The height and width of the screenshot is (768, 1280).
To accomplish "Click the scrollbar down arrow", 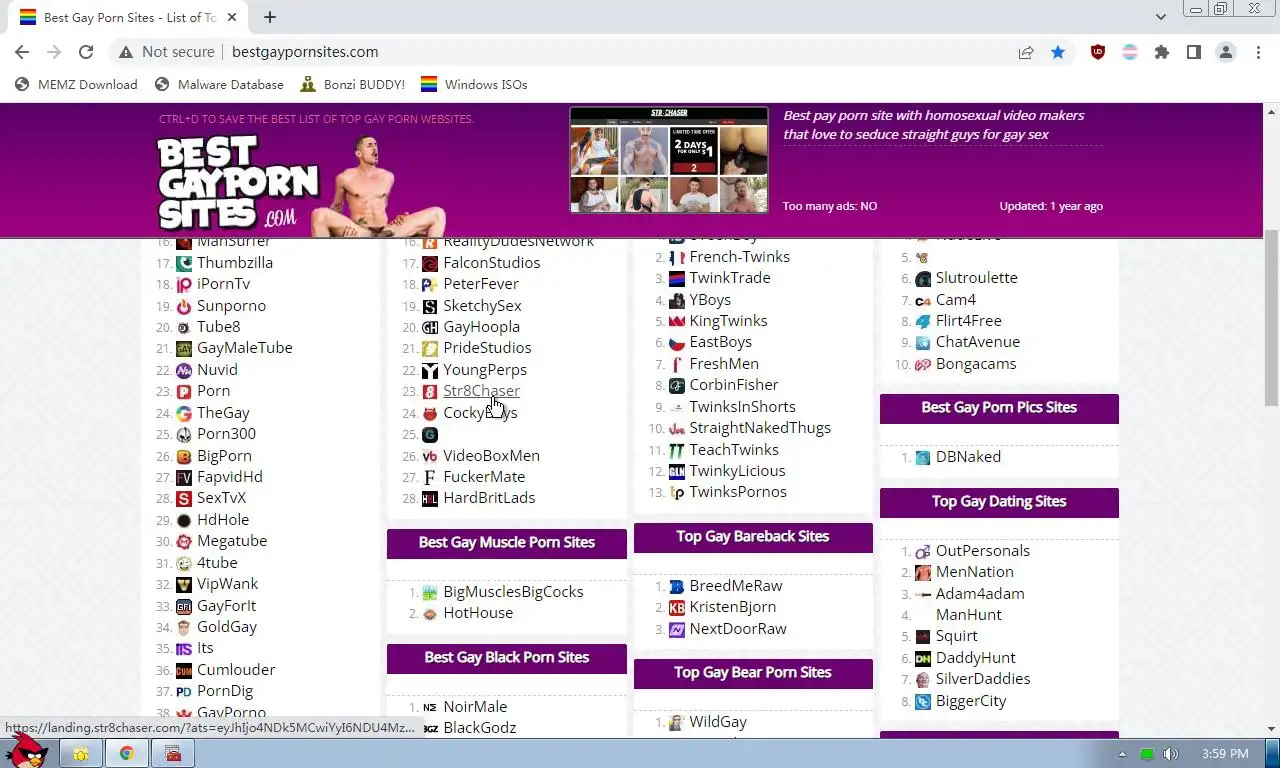I will (1271, 729).
